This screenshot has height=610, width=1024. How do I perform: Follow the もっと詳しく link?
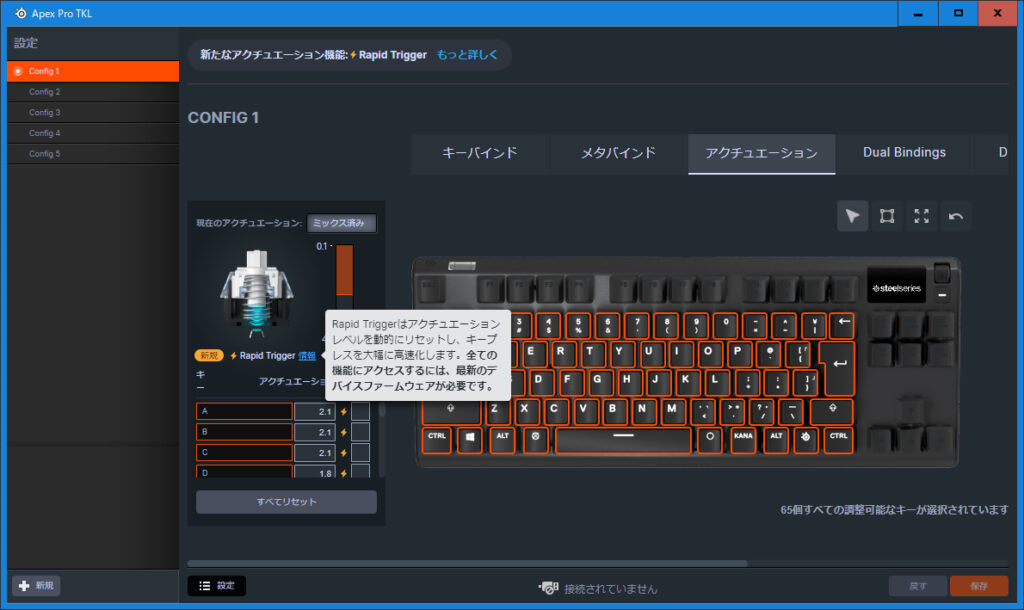click(x=467, y=55)
